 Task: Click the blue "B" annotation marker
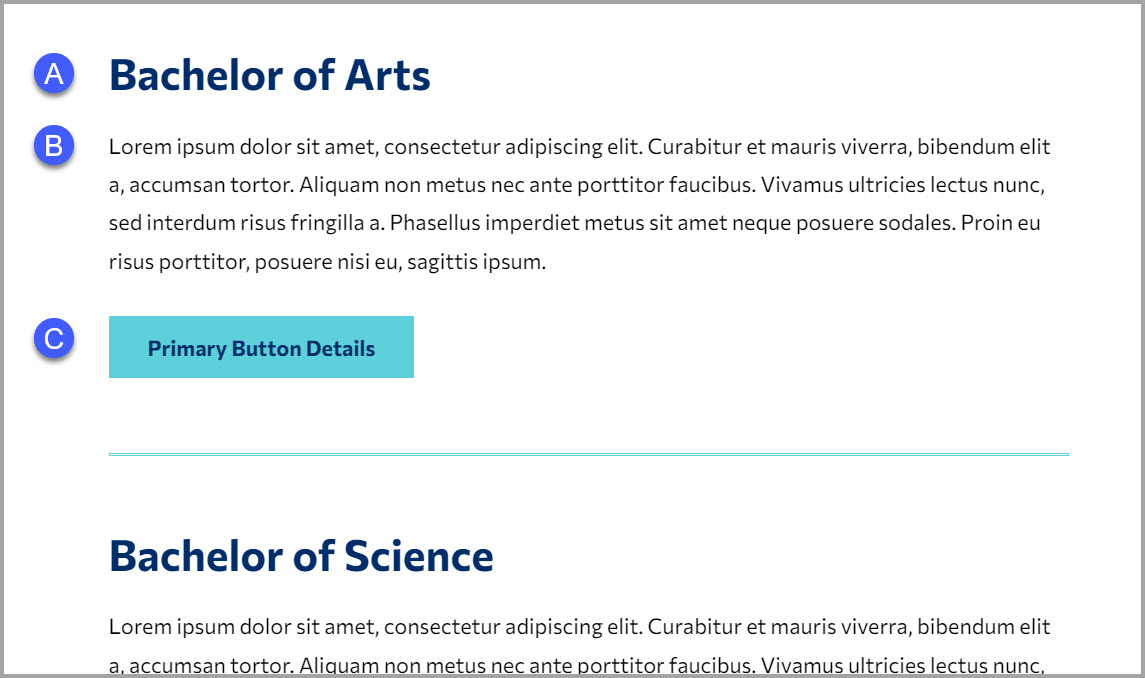(x=54, y=146)
